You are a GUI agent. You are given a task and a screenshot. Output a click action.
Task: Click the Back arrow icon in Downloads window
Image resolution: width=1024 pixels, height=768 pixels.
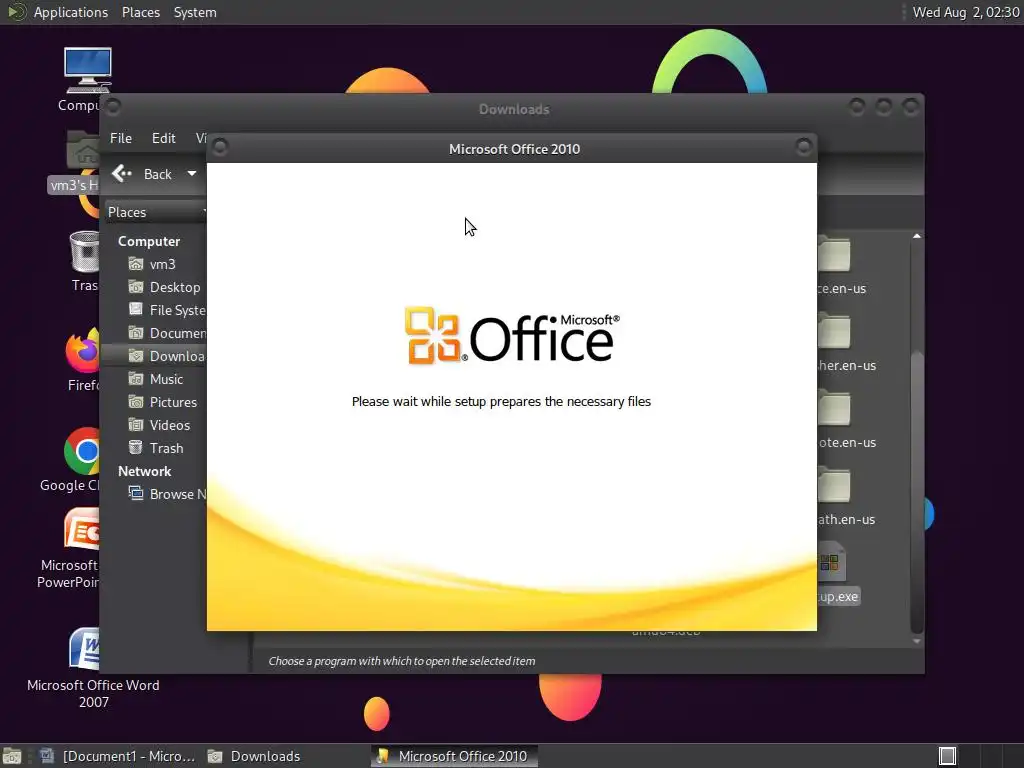tap(122, 173)
